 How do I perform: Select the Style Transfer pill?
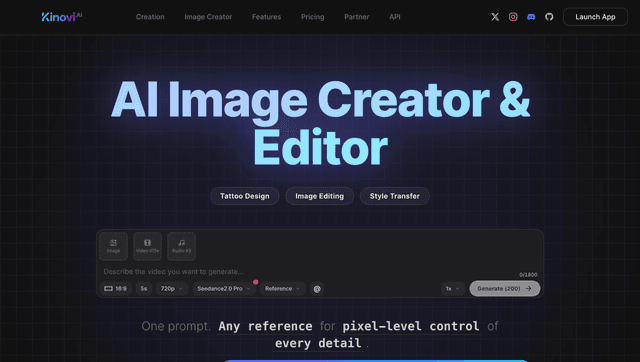point(395,196)
